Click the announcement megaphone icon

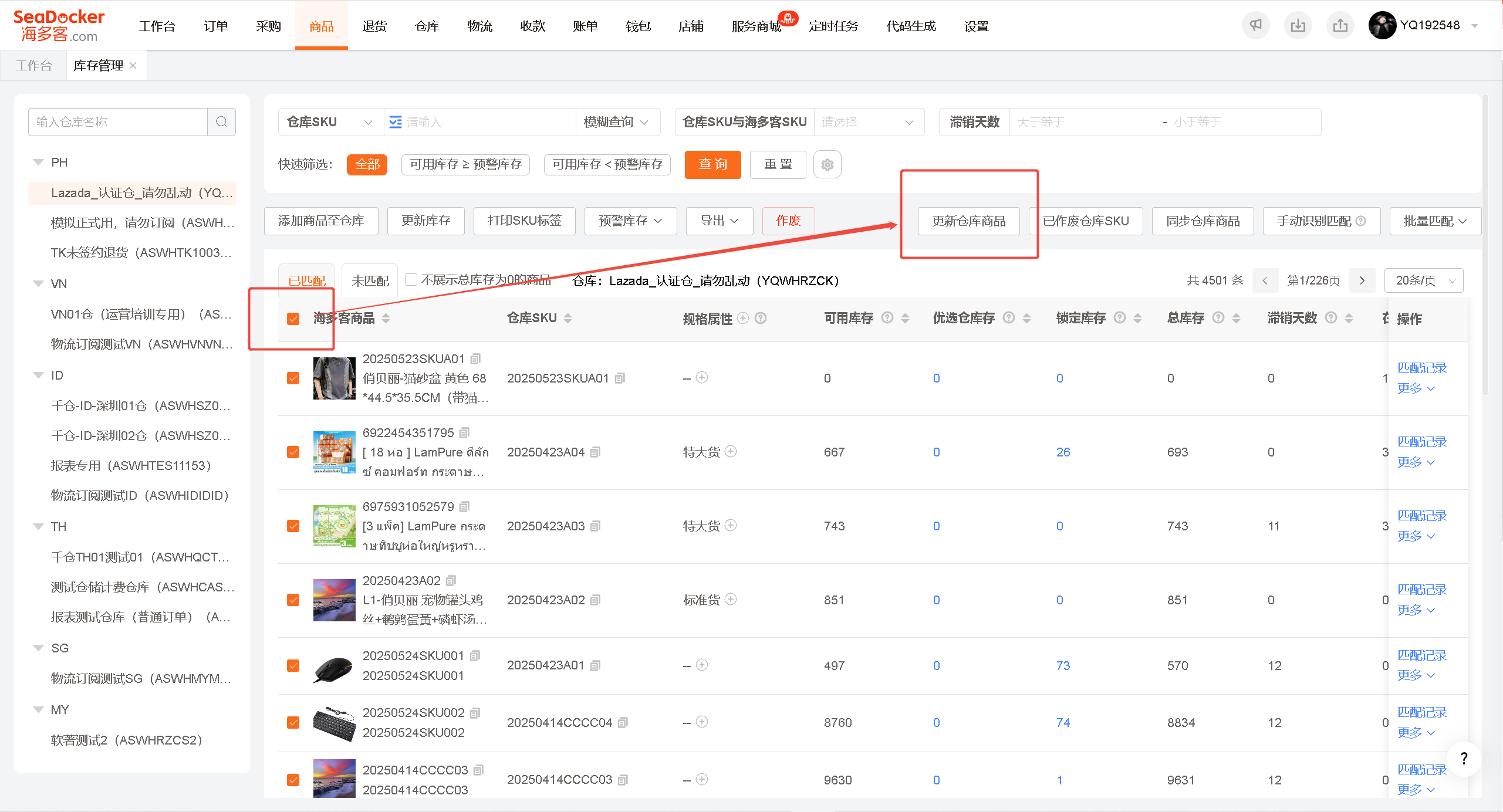(x=1255, y=26)
